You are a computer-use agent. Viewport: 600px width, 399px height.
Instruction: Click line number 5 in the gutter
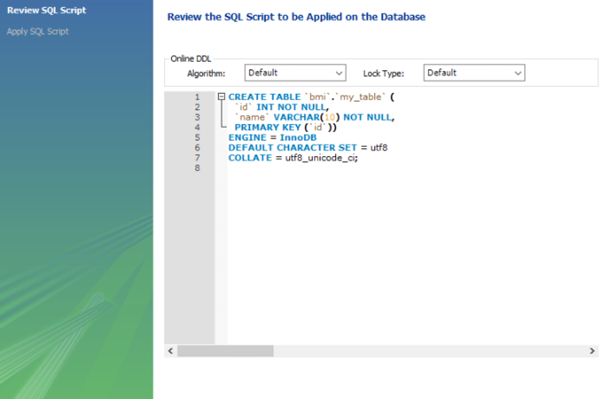pos(197,138)
